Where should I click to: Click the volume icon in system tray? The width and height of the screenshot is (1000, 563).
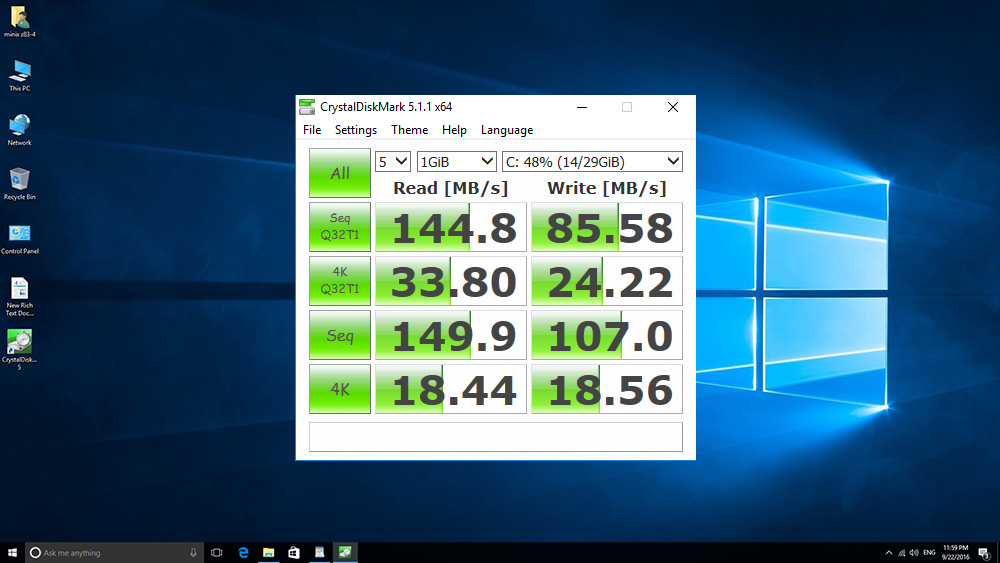point(914,552)
